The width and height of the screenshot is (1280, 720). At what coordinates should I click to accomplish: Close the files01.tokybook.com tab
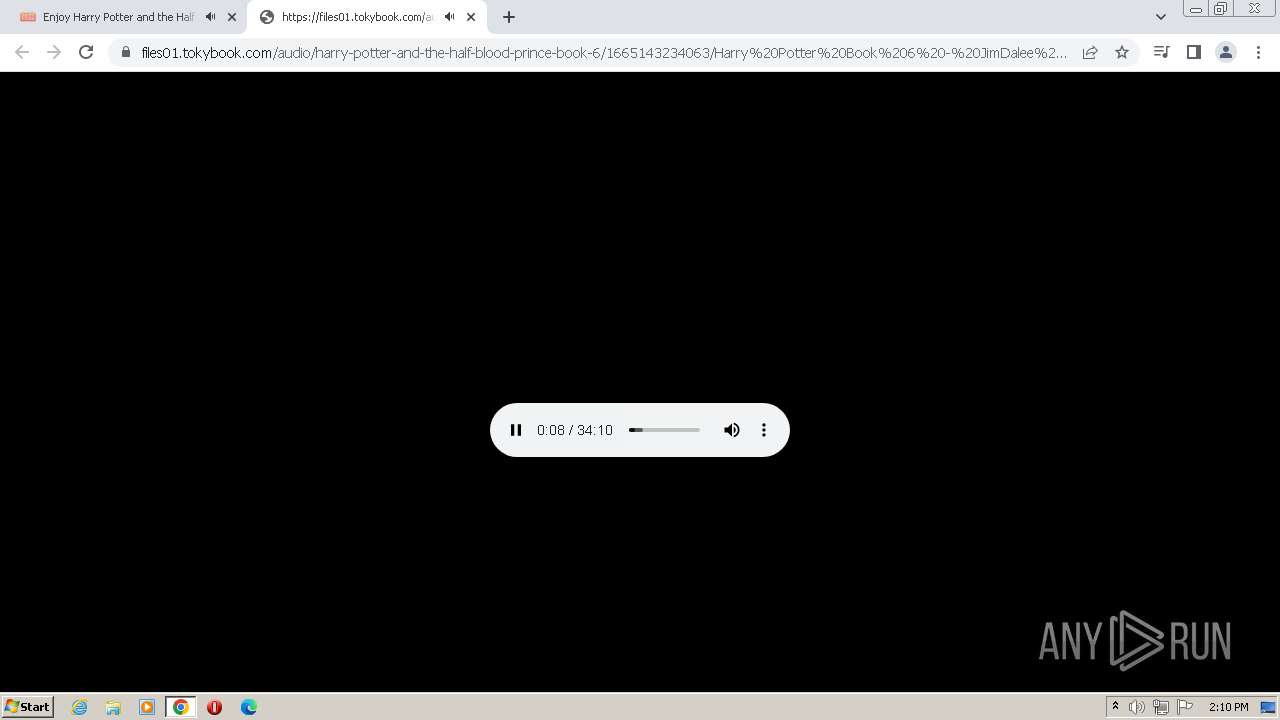click(x=471, y=17)
